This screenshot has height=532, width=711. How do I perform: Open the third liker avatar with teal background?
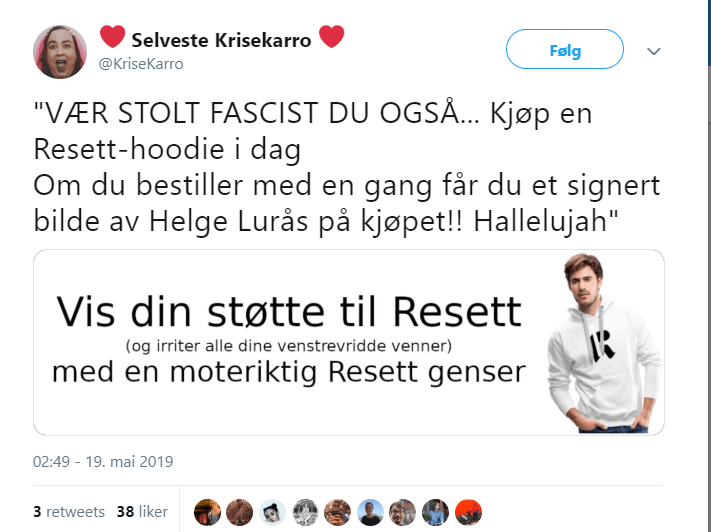coord(272,512)
